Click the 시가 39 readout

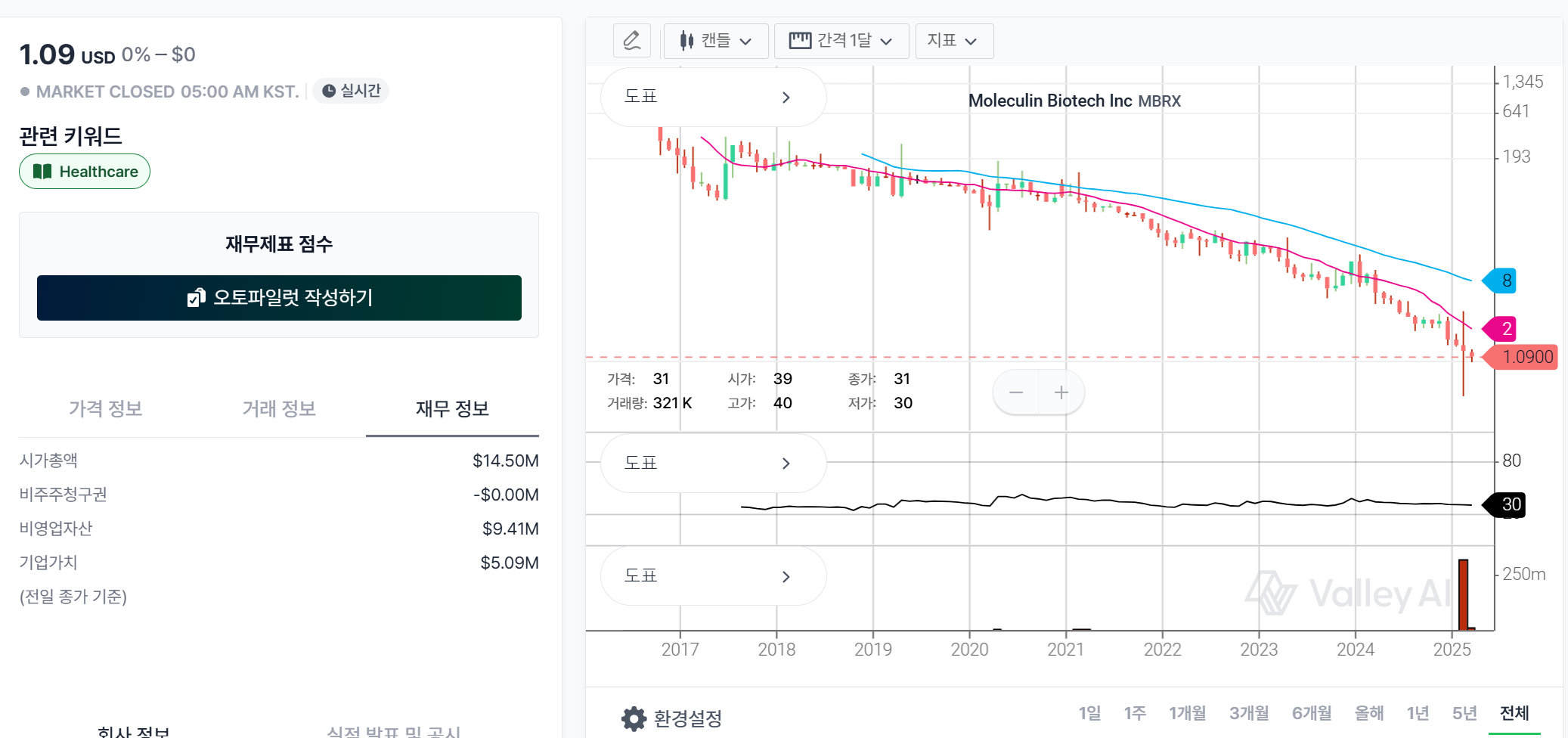coord(760,379)
